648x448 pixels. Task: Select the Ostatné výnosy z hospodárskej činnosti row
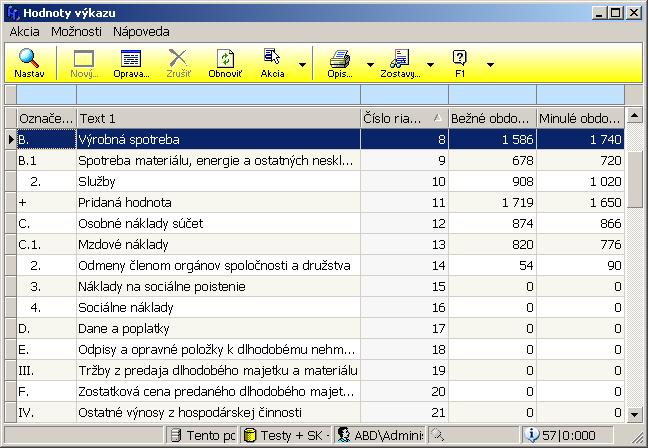[x=320, y=412]
